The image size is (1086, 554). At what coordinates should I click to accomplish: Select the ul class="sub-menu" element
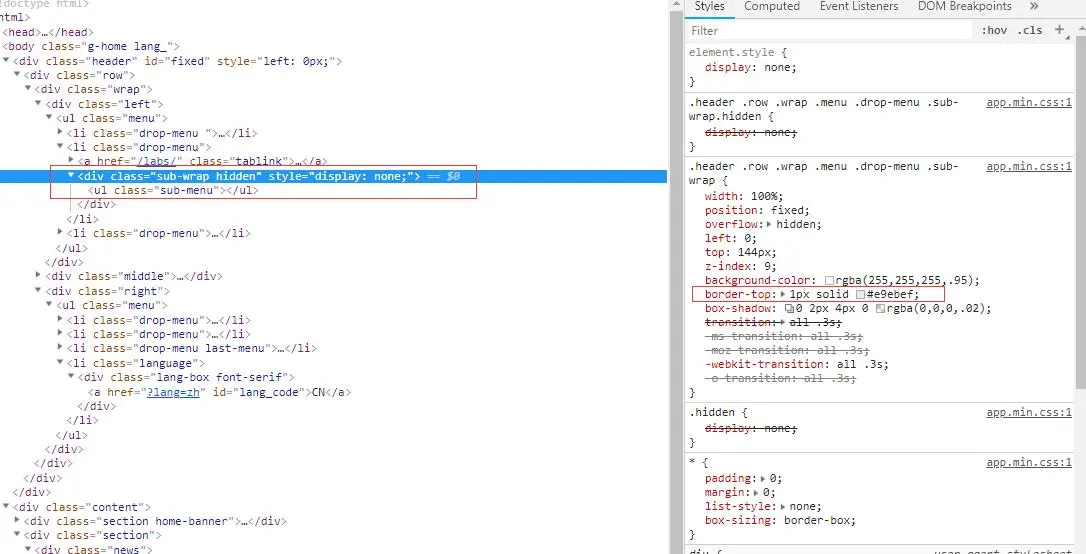pyautogui.click(x=173, y=190)
